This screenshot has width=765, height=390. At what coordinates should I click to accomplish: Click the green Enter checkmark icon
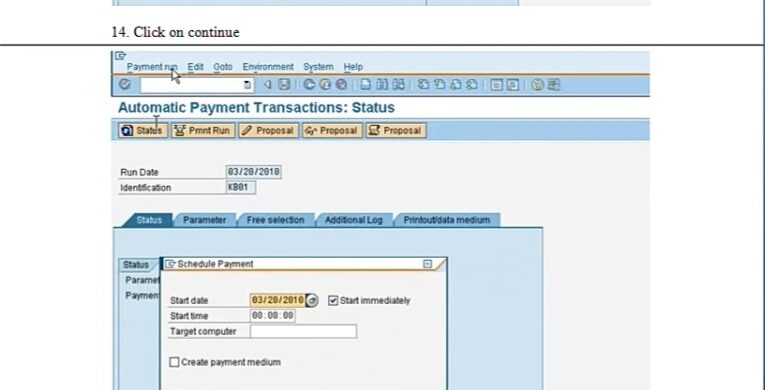(x=124, y=84)
